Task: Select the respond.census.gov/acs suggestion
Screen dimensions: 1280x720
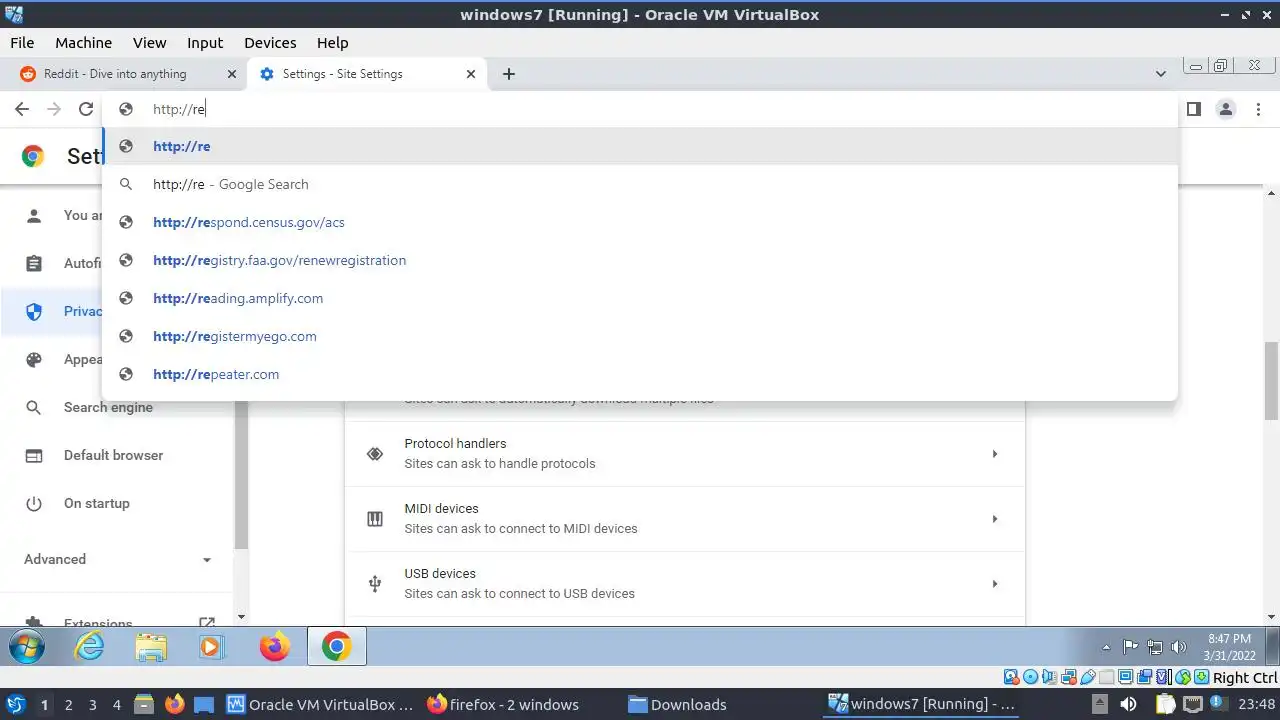Action: point(640,222)
